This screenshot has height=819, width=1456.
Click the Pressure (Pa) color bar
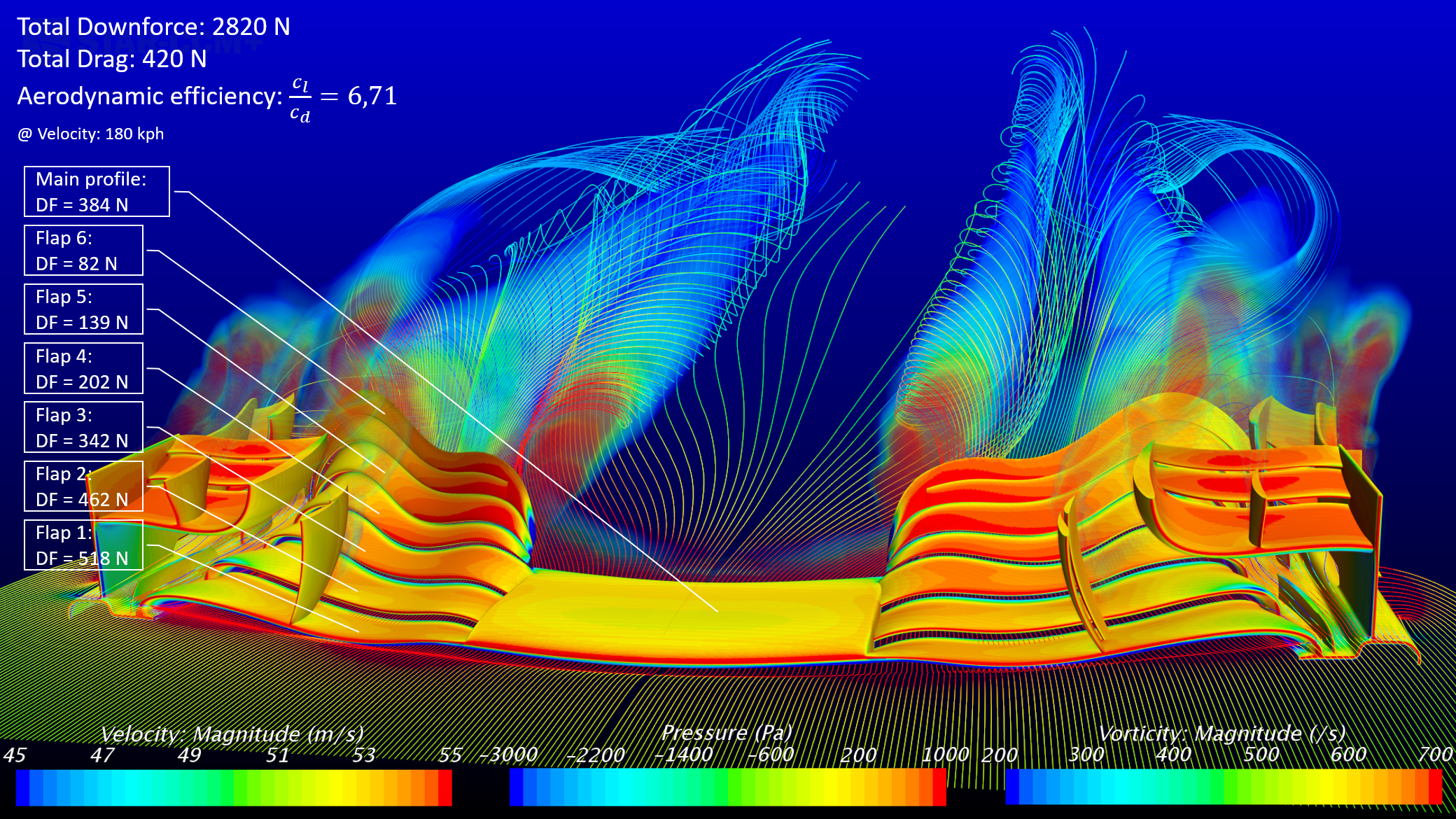(728, 787)
